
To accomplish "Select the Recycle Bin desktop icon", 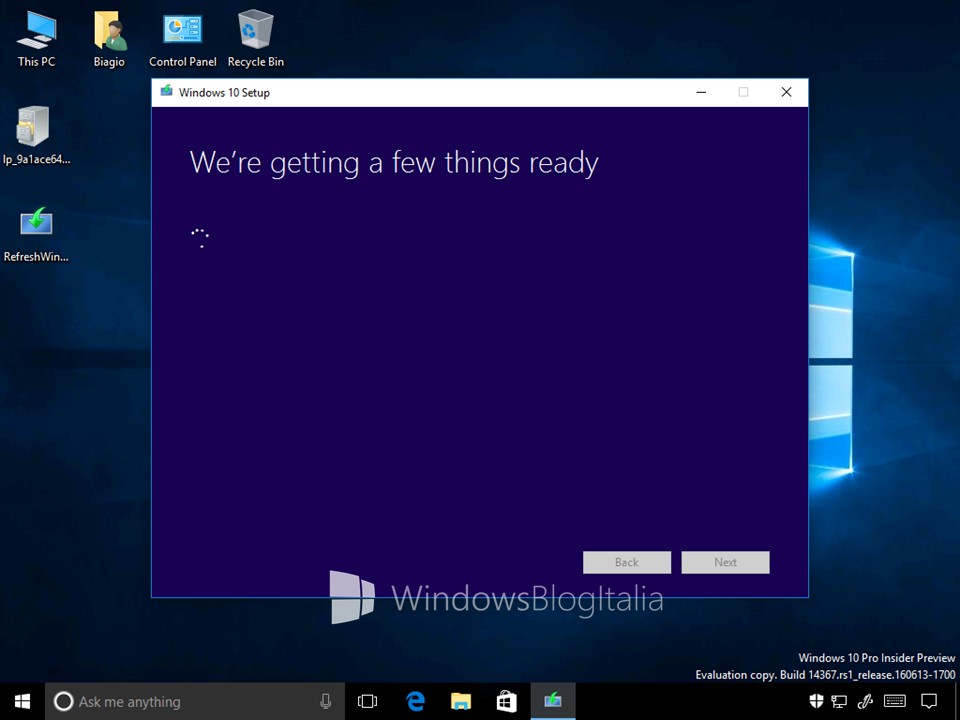I will (256, 39).
